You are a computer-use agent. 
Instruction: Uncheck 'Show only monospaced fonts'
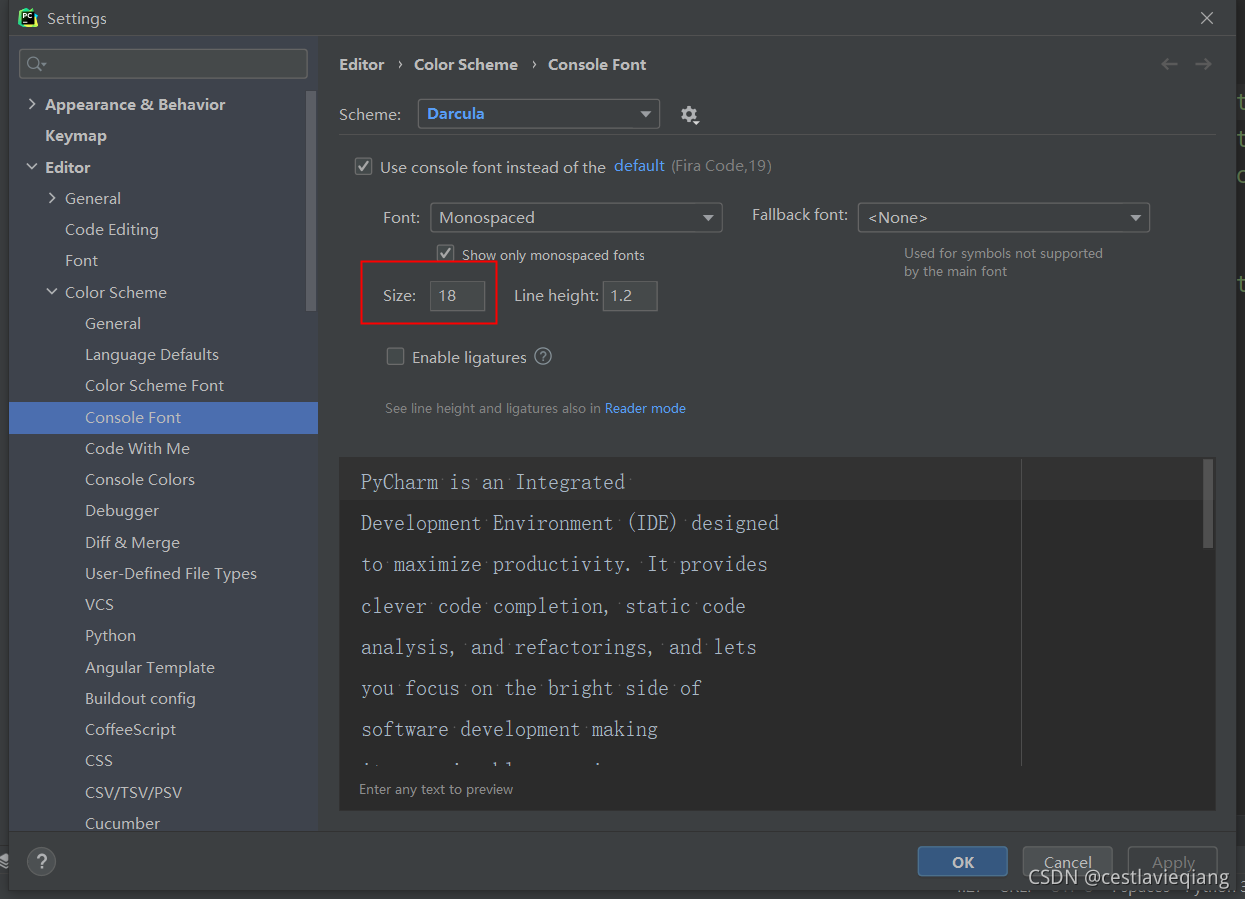pyautogui.click(x=445, y=254)
